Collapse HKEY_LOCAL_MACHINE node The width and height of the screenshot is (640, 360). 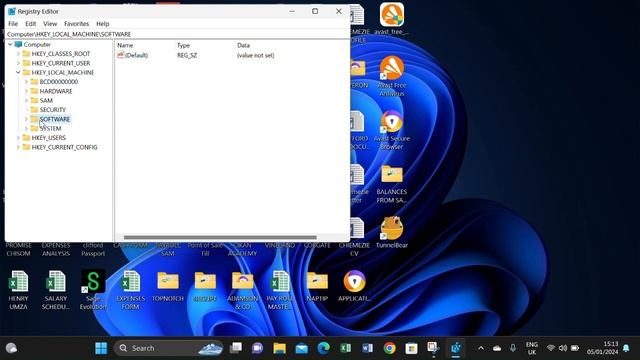18,72
